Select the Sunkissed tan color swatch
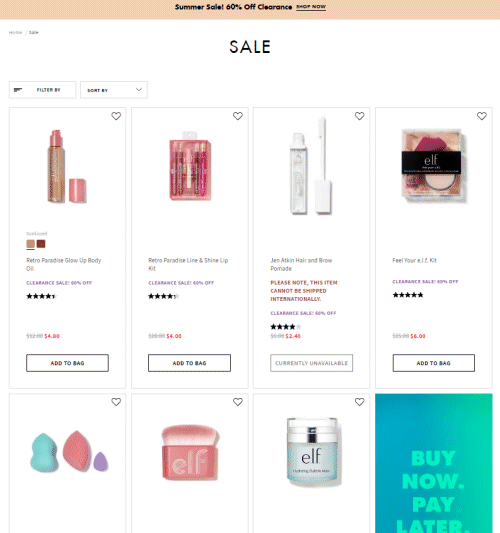This screenshot has height=533, width=500. (31, 244)
